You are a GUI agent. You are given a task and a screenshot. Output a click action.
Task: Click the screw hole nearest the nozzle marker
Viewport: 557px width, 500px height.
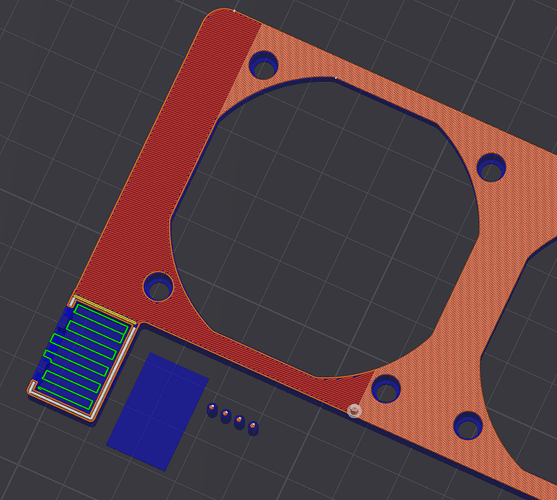click(x=386, y=389)
